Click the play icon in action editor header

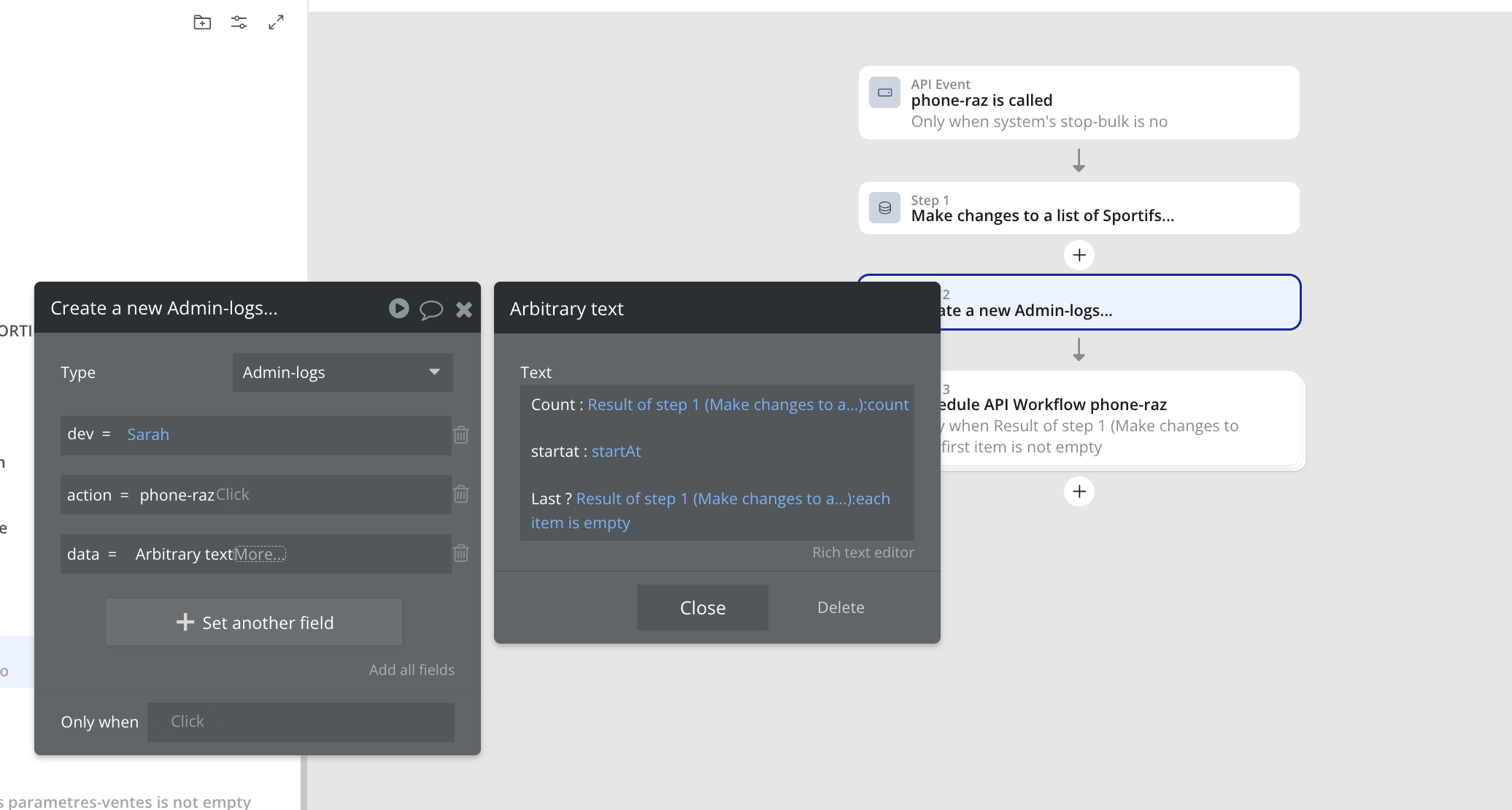[398, 309]
